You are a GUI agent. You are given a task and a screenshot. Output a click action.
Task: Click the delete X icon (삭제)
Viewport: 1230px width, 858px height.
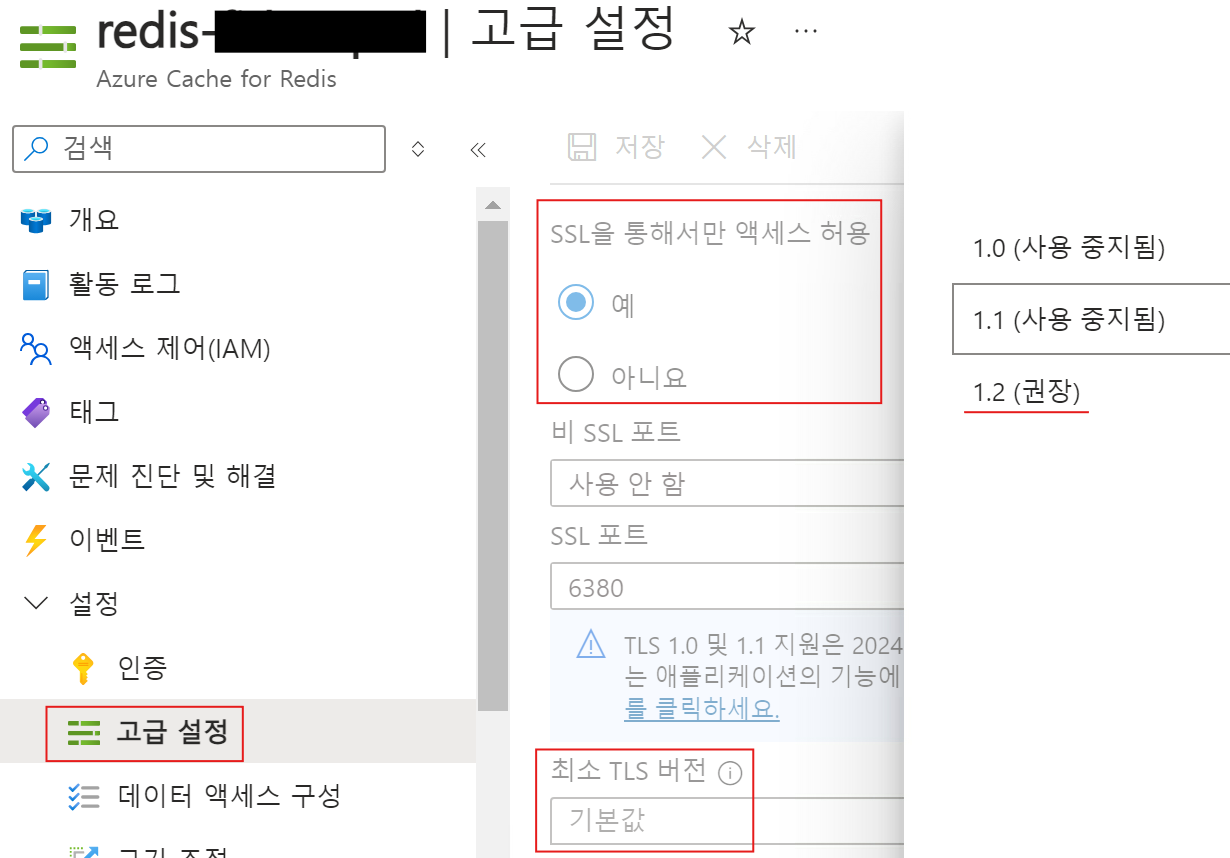[714, 147]
